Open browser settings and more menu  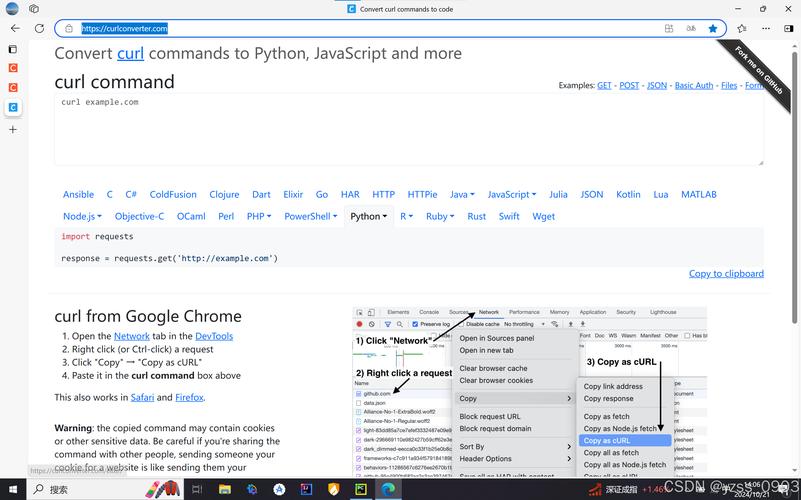pyautogui.click(x=765, y=29)
